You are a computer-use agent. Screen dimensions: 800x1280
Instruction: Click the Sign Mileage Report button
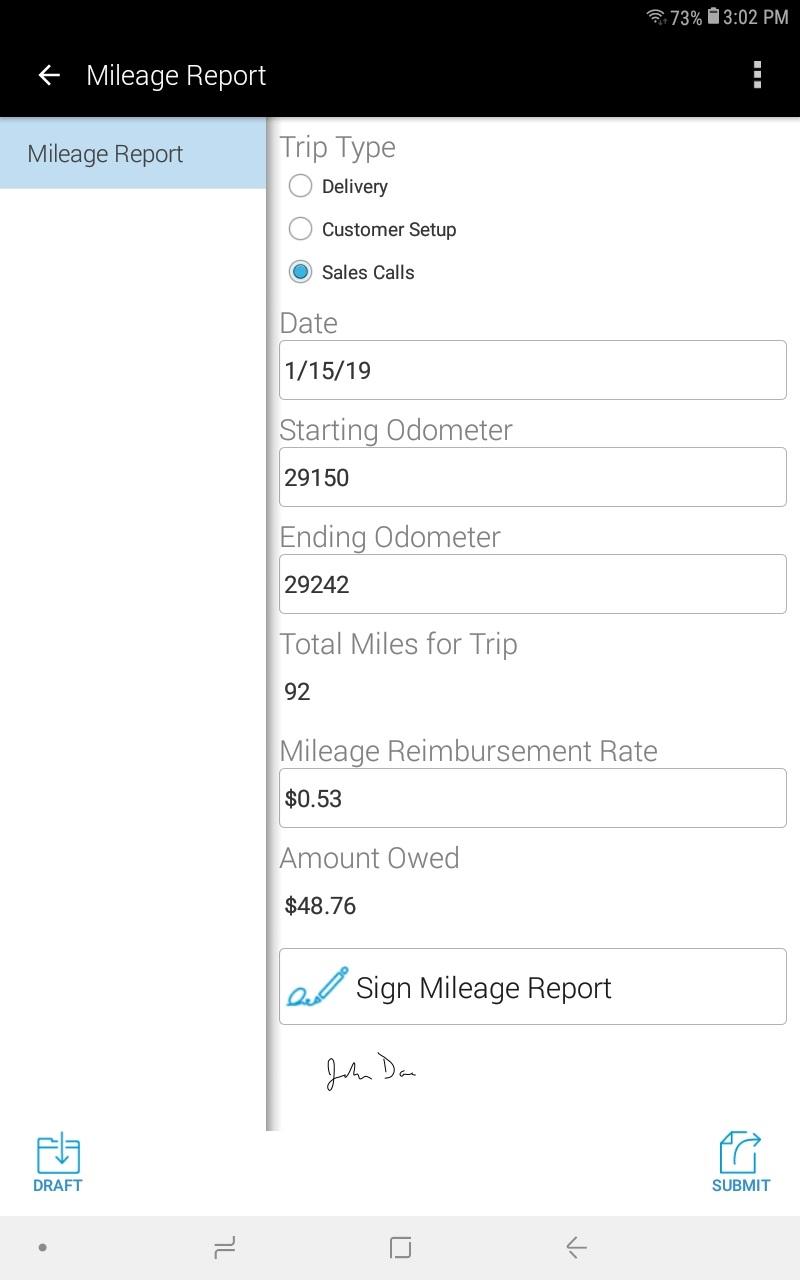(x=533, y=986)
